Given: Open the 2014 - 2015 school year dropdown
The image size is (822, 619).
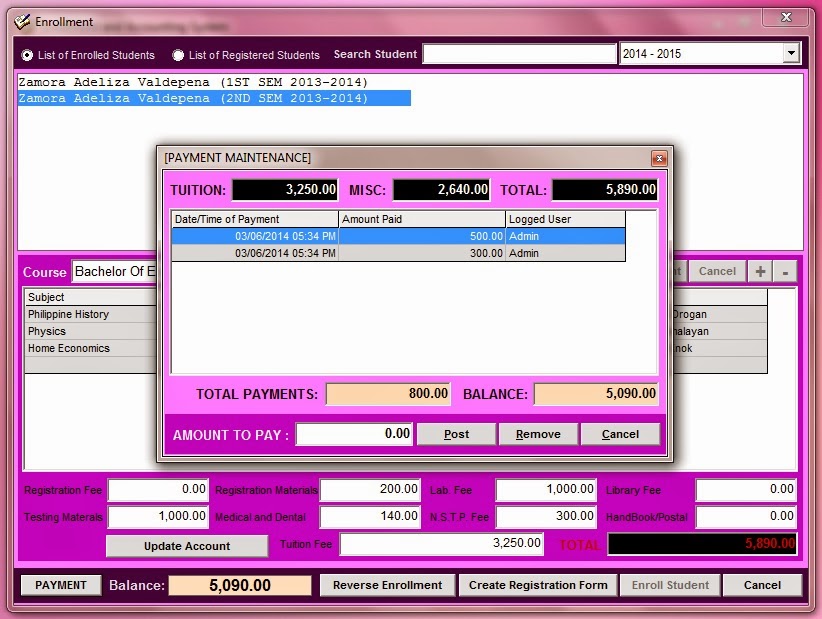Looking at the screenshot, I should pos(791,53).
